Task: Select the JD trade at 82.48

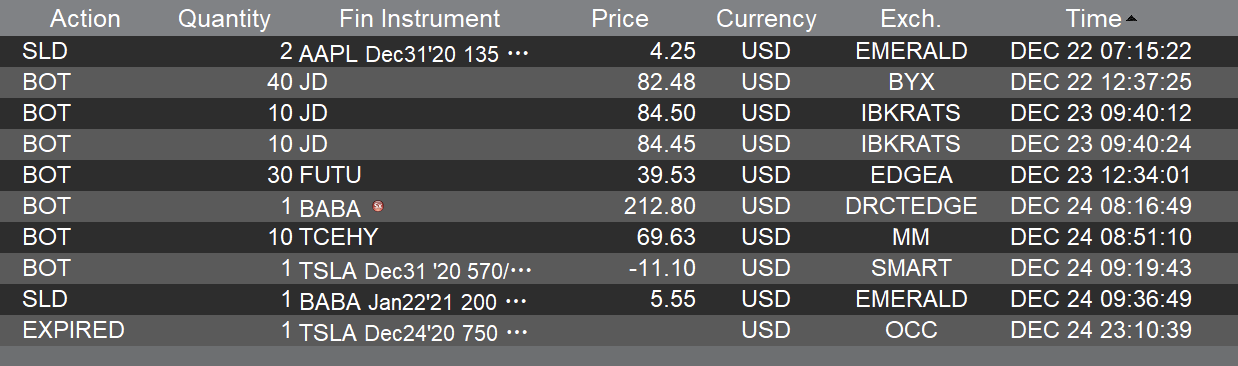Action: (619, 83)
